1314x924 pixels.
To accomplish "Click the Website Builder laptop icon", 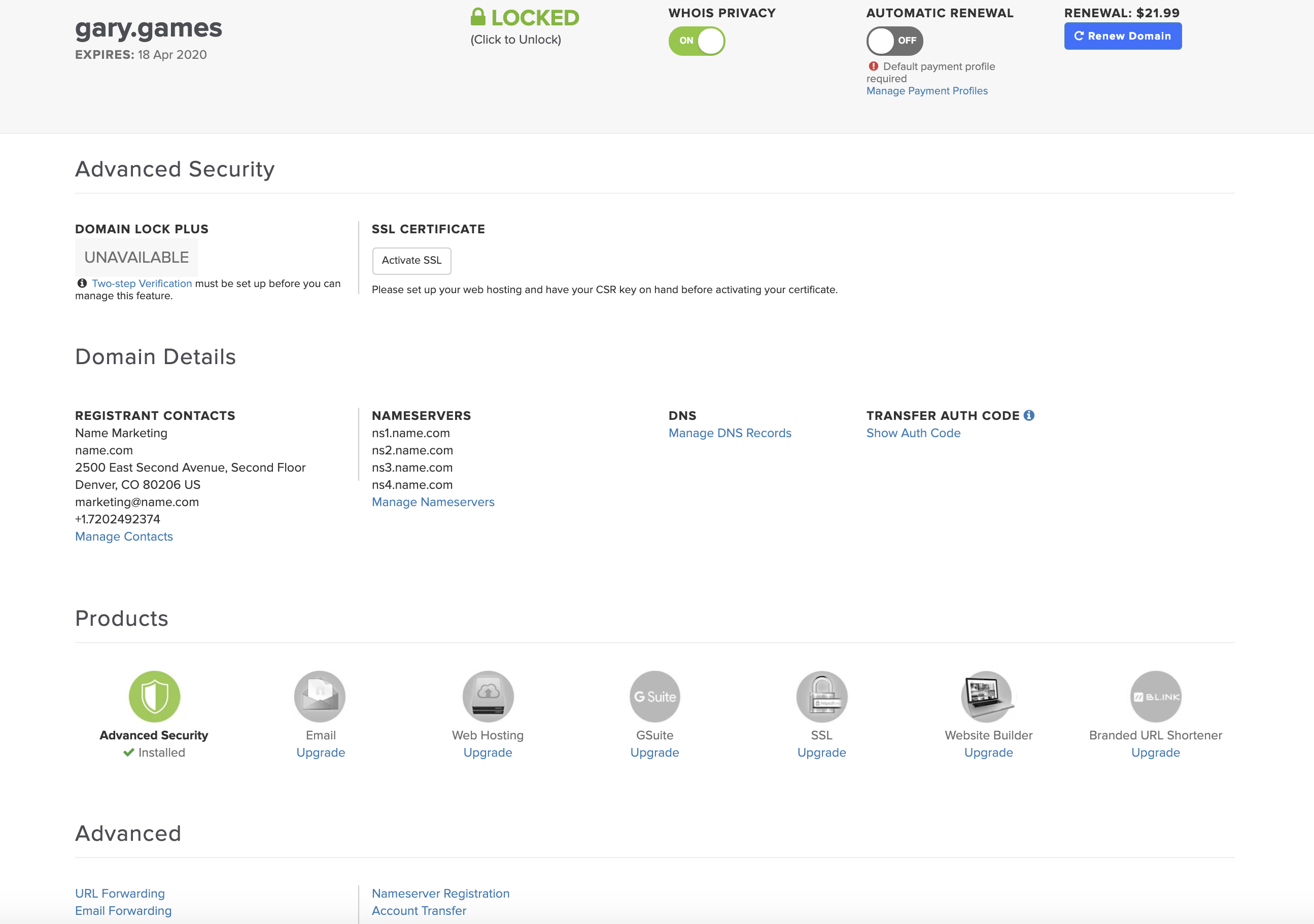I will 988,696.
